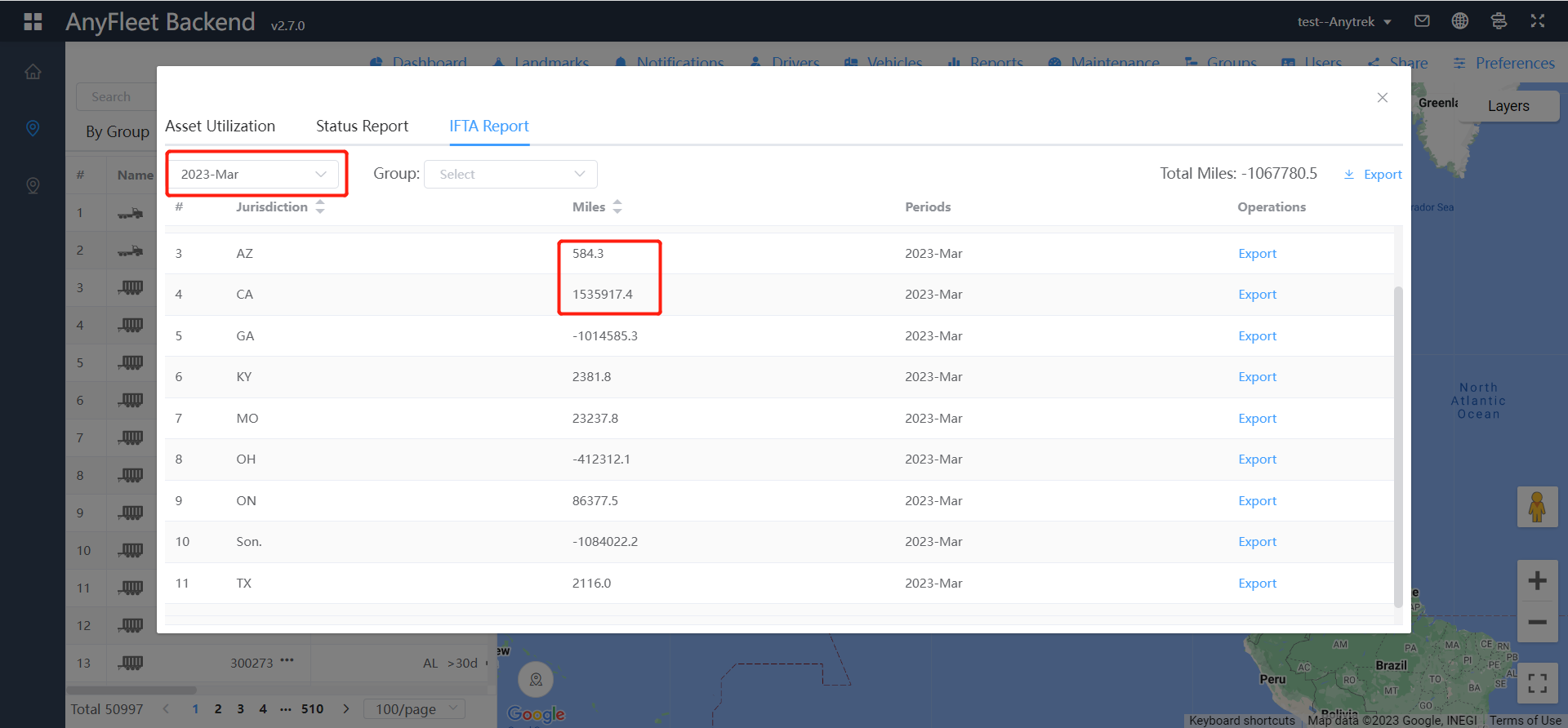
Task: Open the 100/page size dropdown
Action: [x=414, y=709]
